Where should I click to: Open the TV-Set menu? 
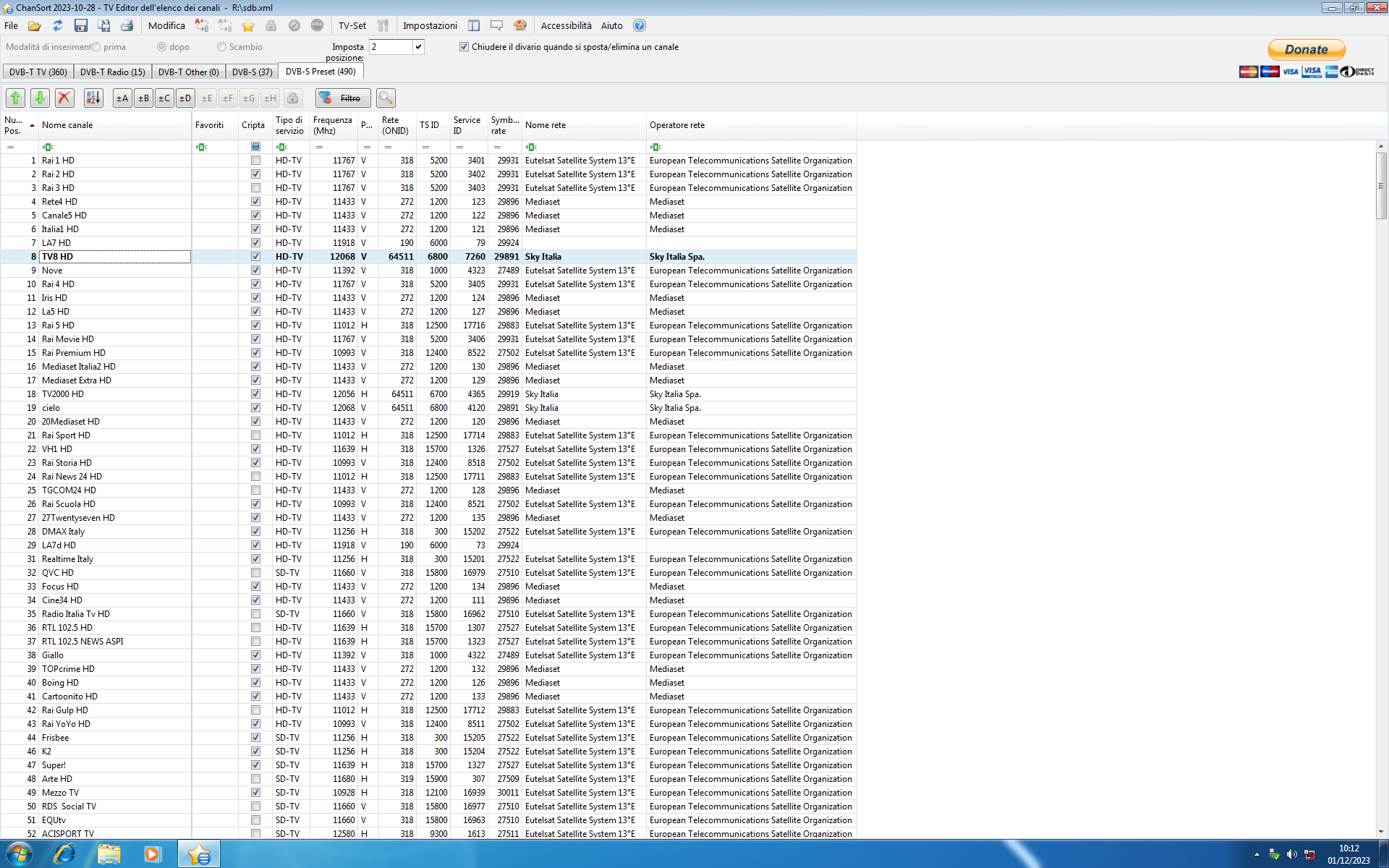pyautogui.click(x=352, y=25)
